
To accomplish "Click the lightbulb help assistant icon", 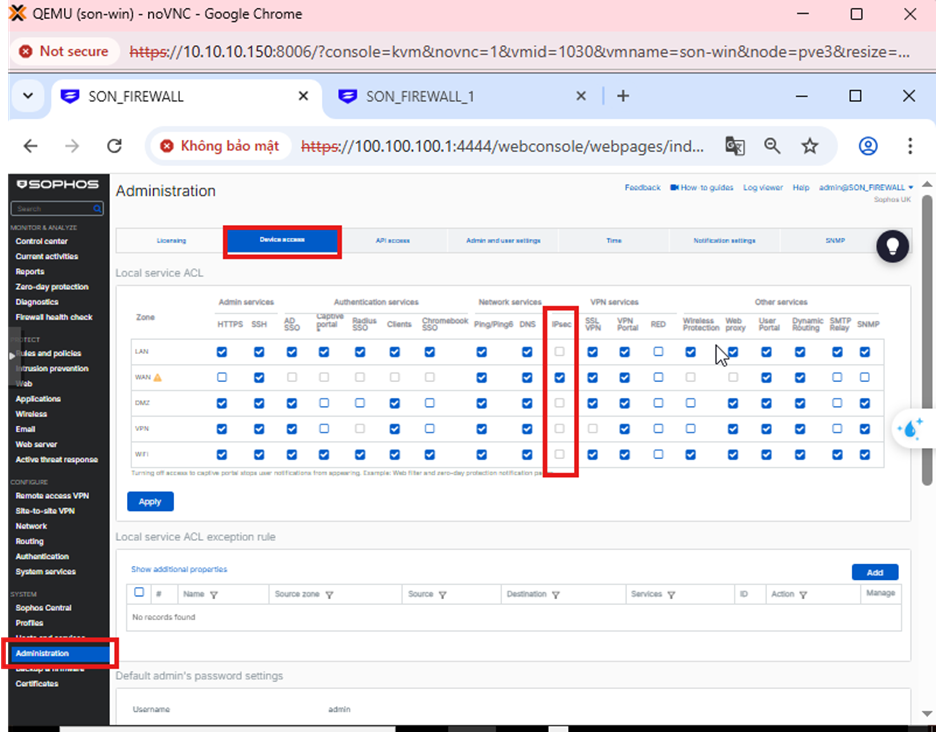I will pos(892,246).
